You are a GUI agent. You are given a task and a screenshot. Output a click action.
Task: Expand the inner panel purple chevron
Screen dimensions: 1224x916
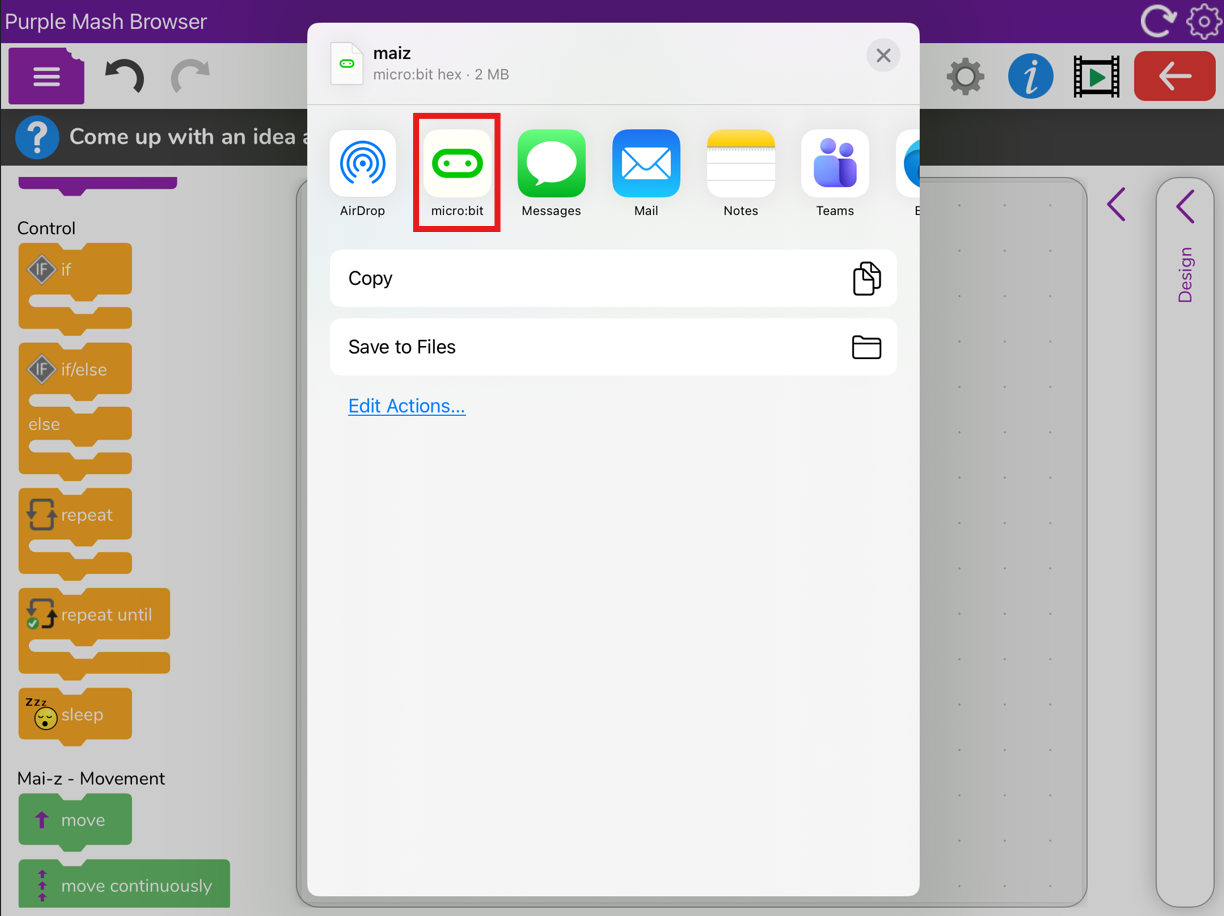point(1117,205)
